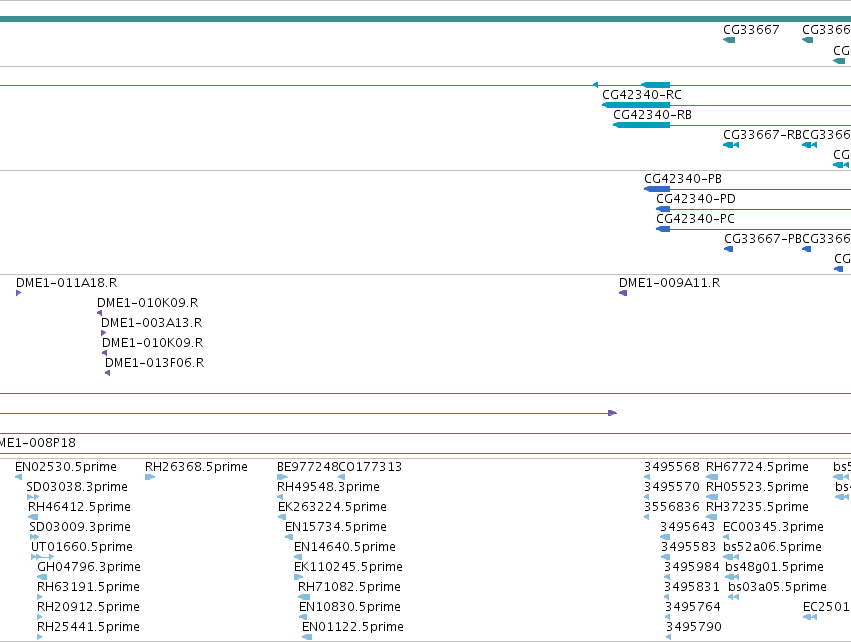This screenshot has height=642, width=851.
Task: Click the 3495790 feature label
Action: pos(694,627)
